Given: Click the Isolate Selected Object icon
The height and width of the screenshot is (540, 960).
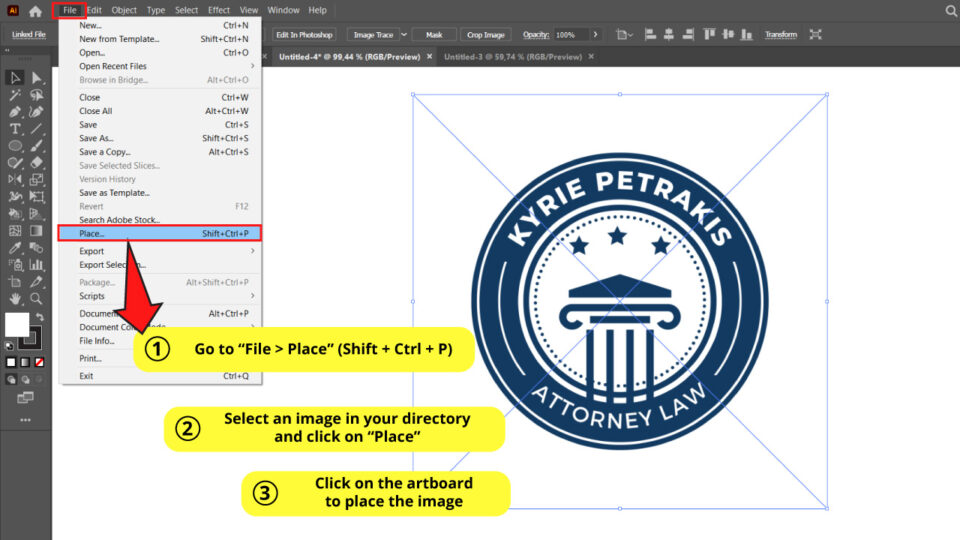Looking at the screenshot, I should tap(816, 35).
